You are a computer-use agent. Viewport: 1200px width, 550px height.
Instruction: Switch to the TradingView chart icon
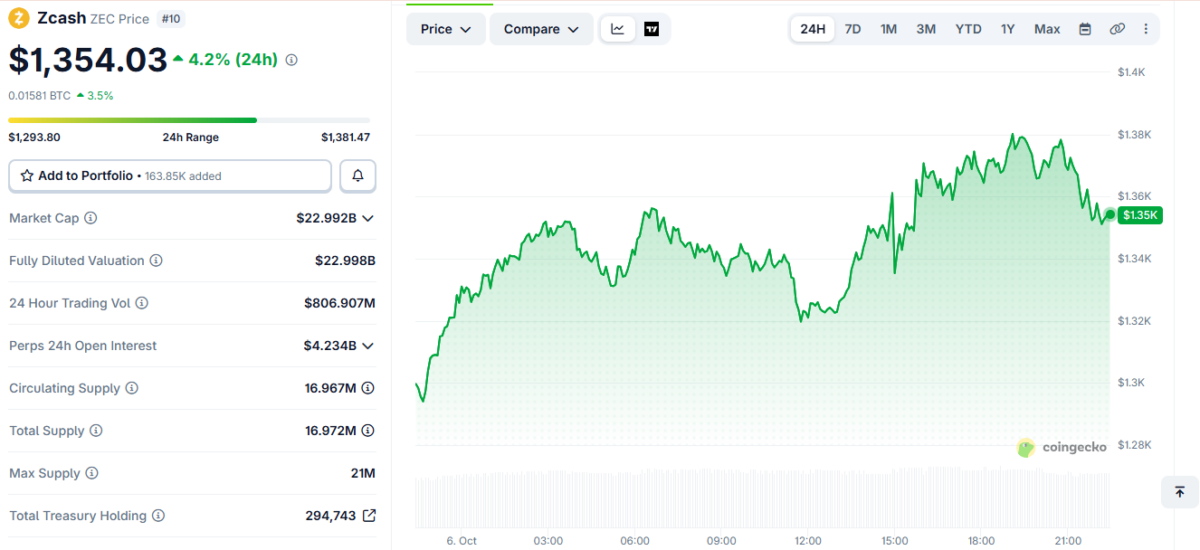pyautogui.click(x=652, y=29)
